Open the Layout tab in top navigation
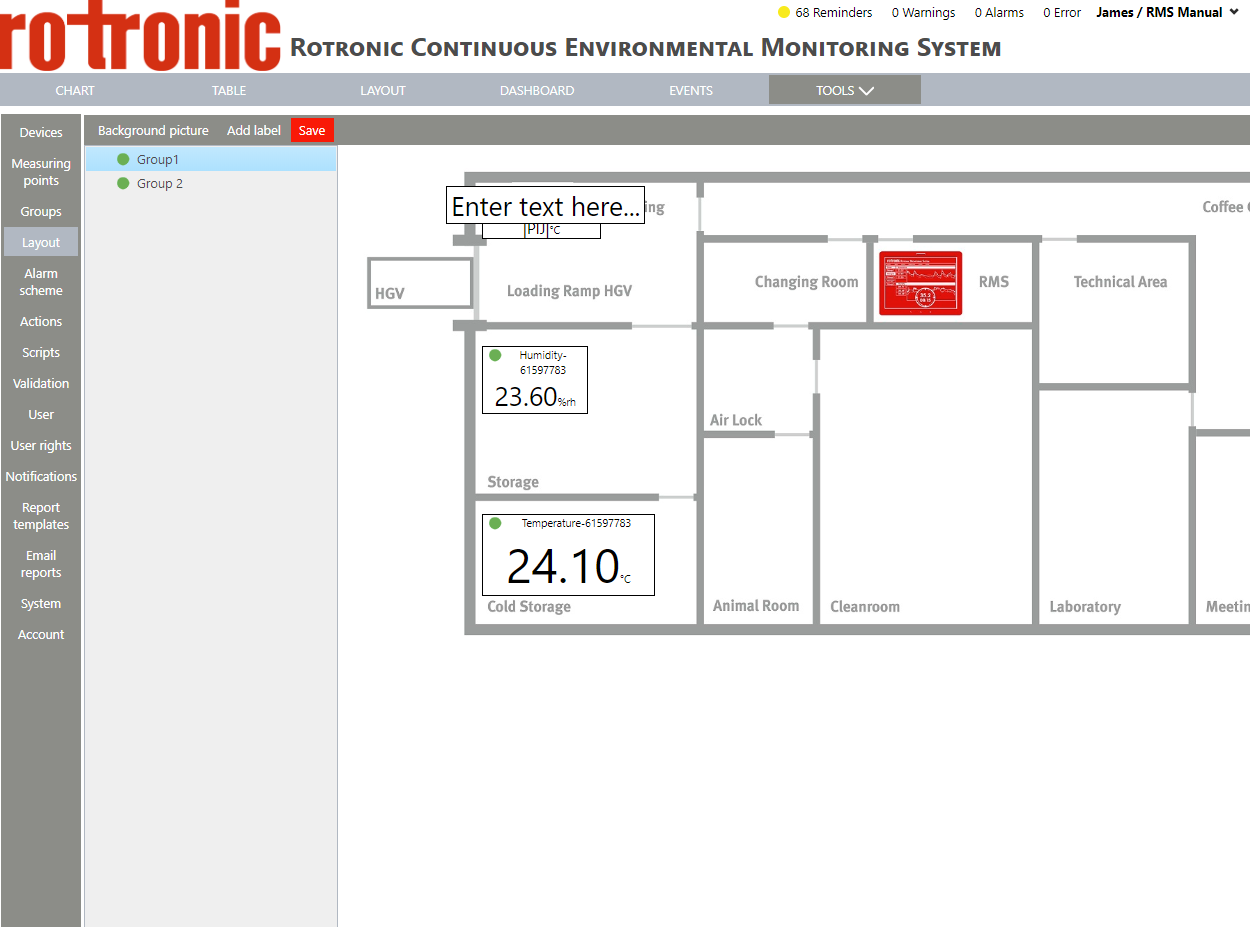The image size is (1250, 927). pos(383,90)
